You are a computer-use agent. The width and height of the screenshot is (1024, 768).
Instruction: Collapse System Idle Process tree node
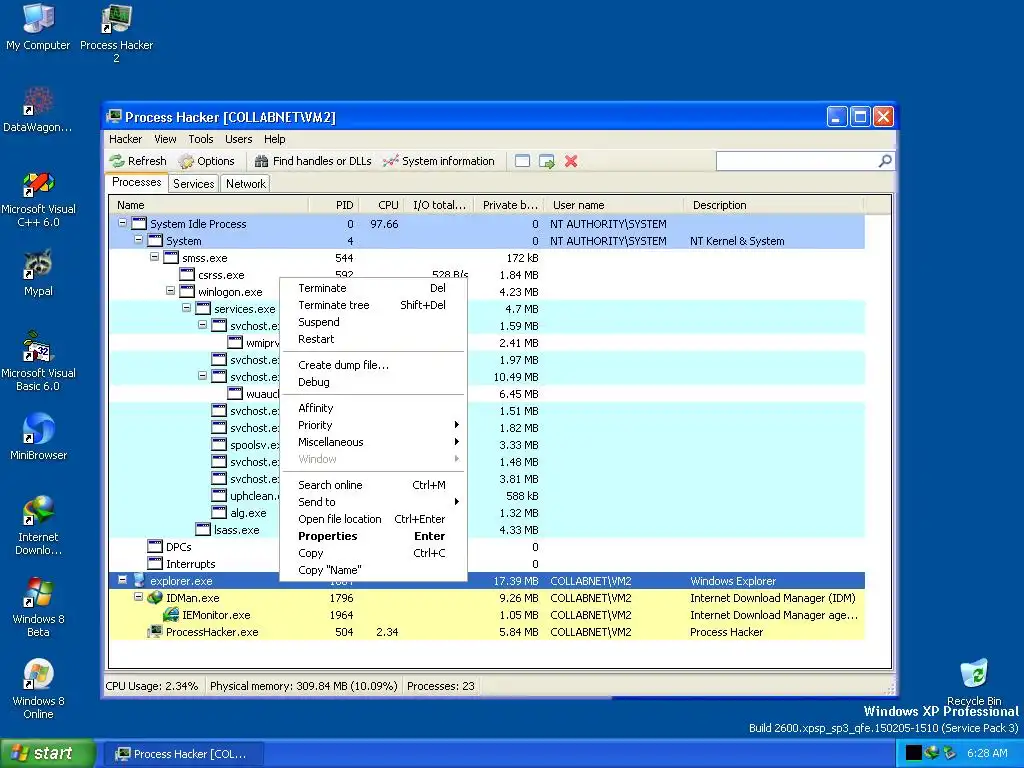(122, 223)
